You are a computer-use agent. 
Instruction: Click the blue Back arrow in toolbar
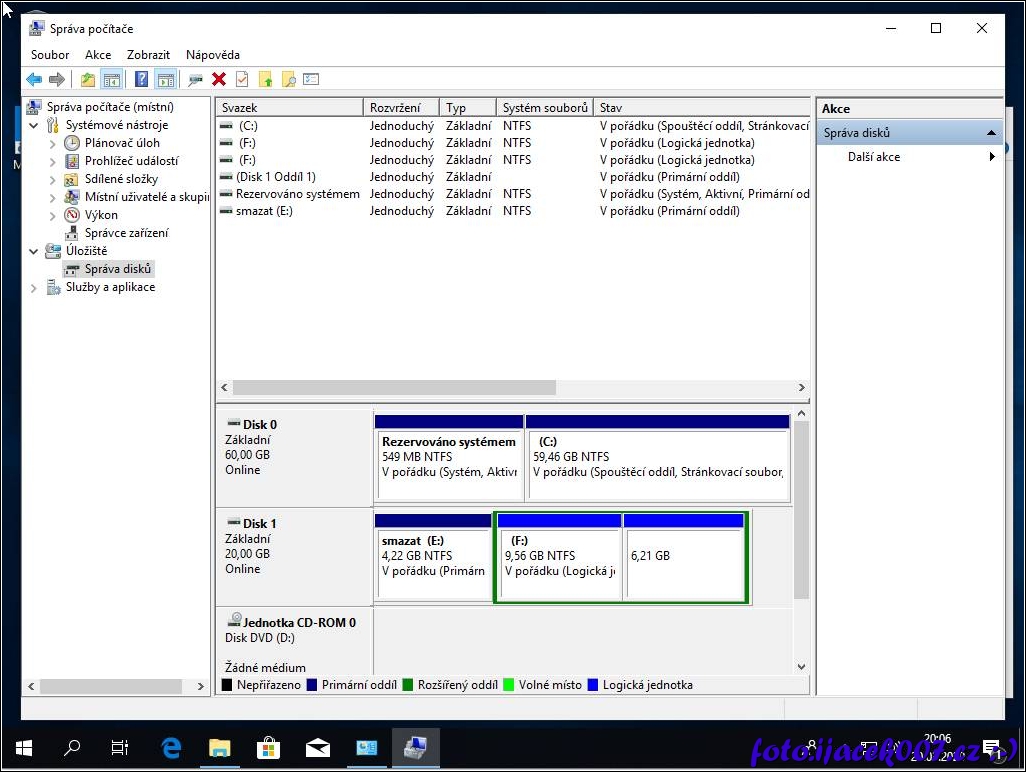(34, 80)
